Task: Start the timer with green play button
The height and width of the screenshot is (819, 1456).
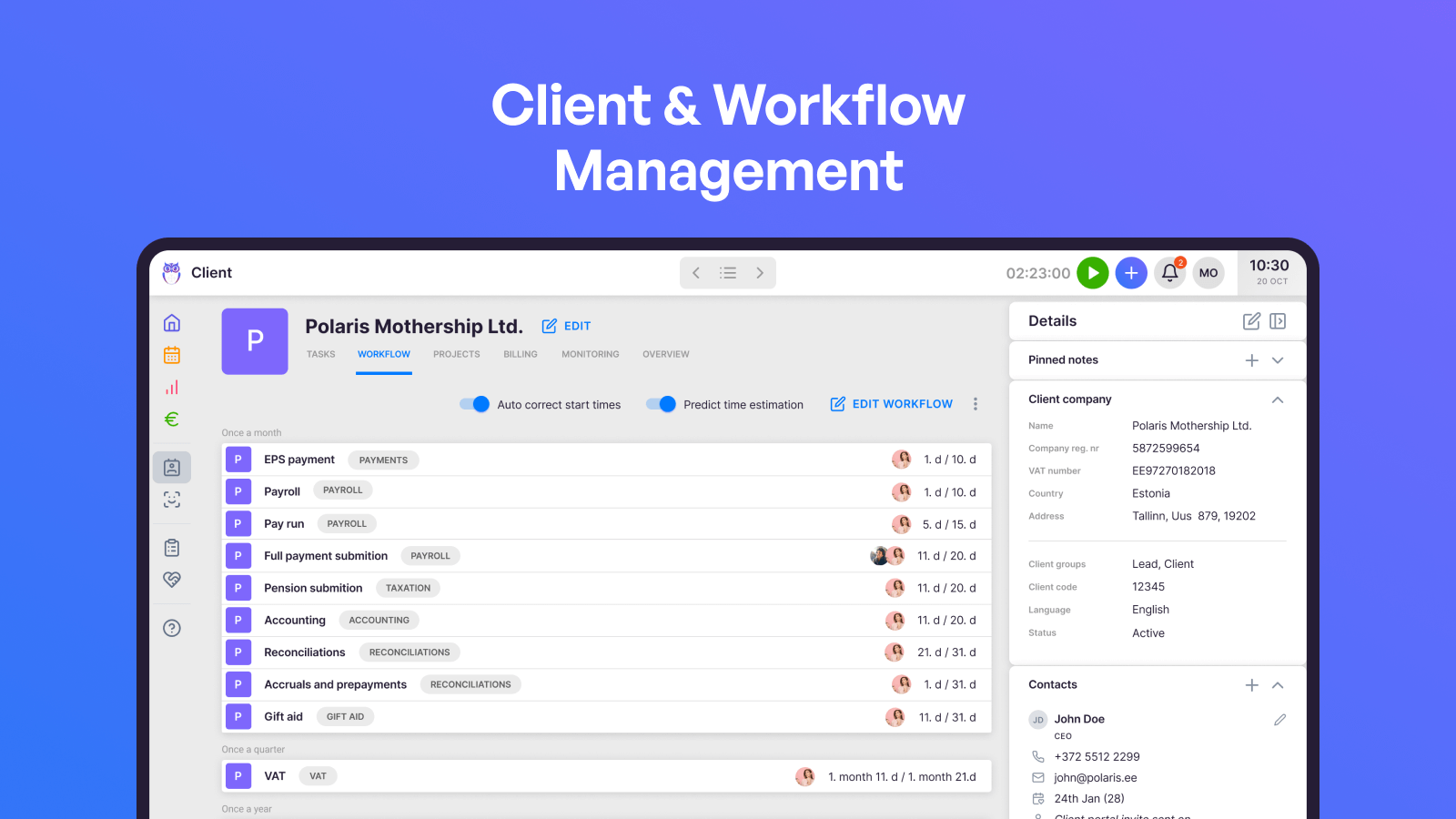Action: tap(1092, 273)
